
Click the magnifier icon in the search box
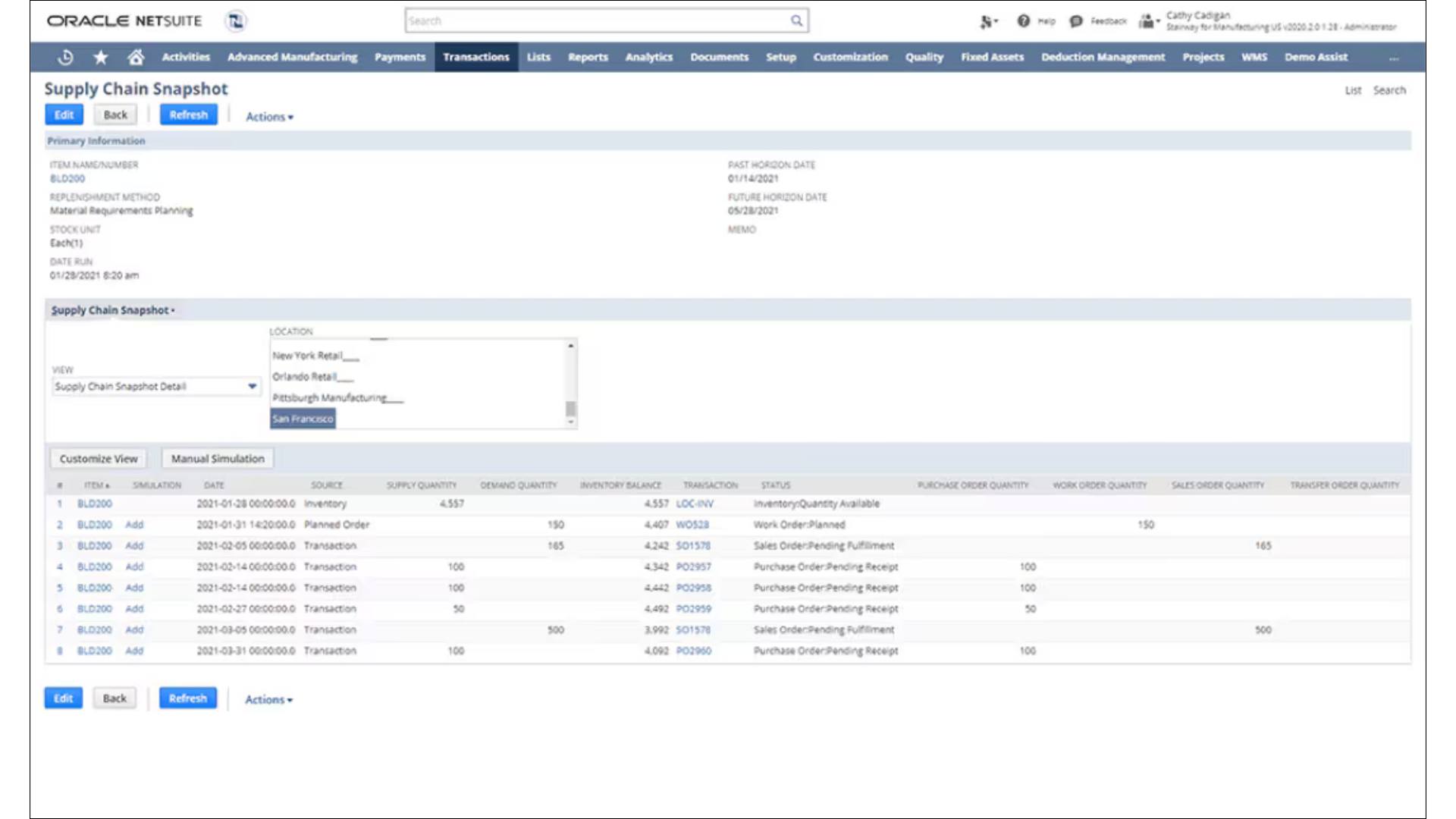[796, 20]
